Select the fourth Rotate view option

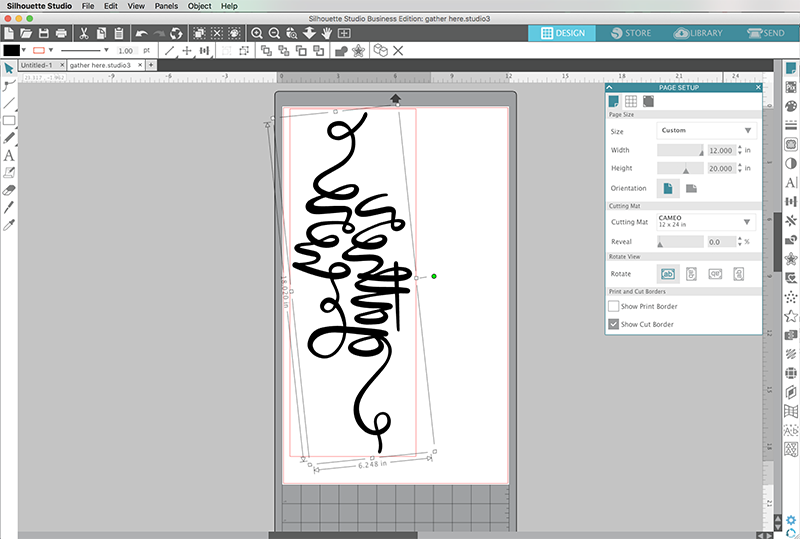[738, 274]
